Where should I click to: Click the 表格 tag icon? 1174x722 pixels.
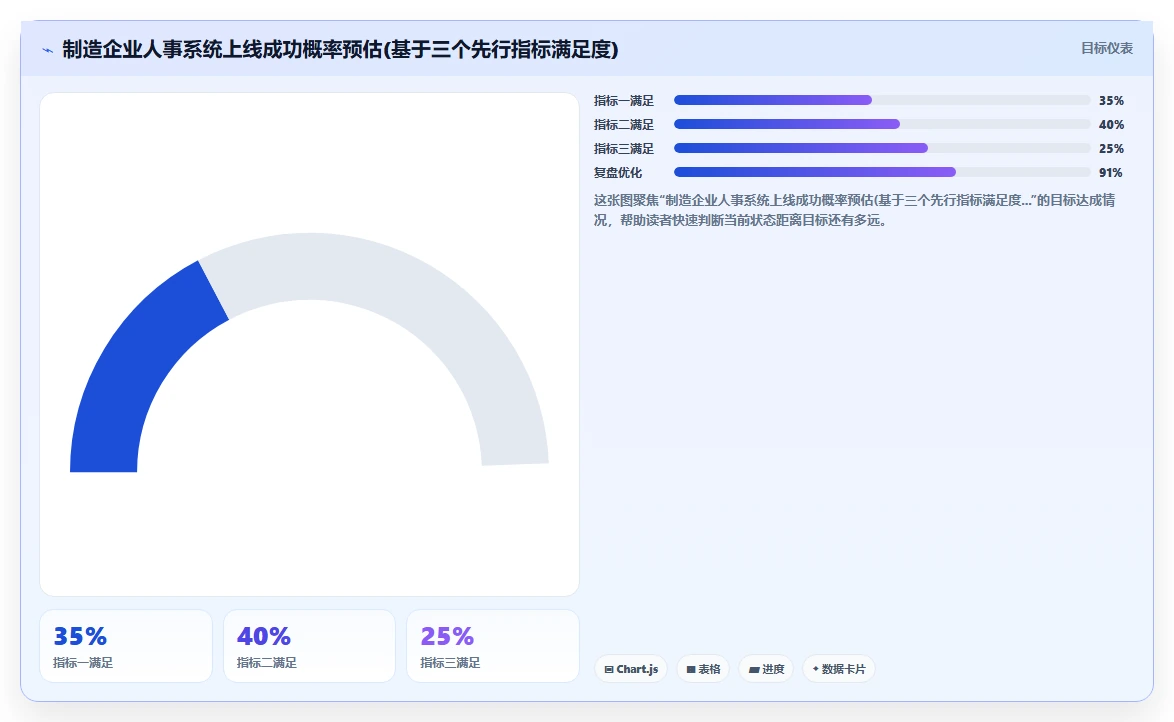691,670
